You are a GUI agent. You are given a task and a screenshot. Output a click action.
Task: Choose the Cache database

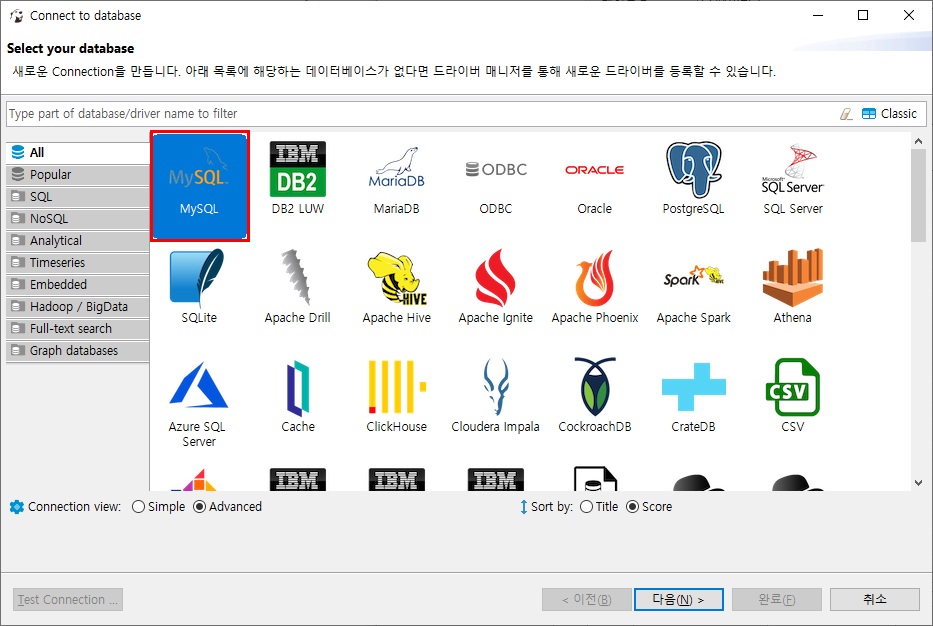(x=298, y=396)
